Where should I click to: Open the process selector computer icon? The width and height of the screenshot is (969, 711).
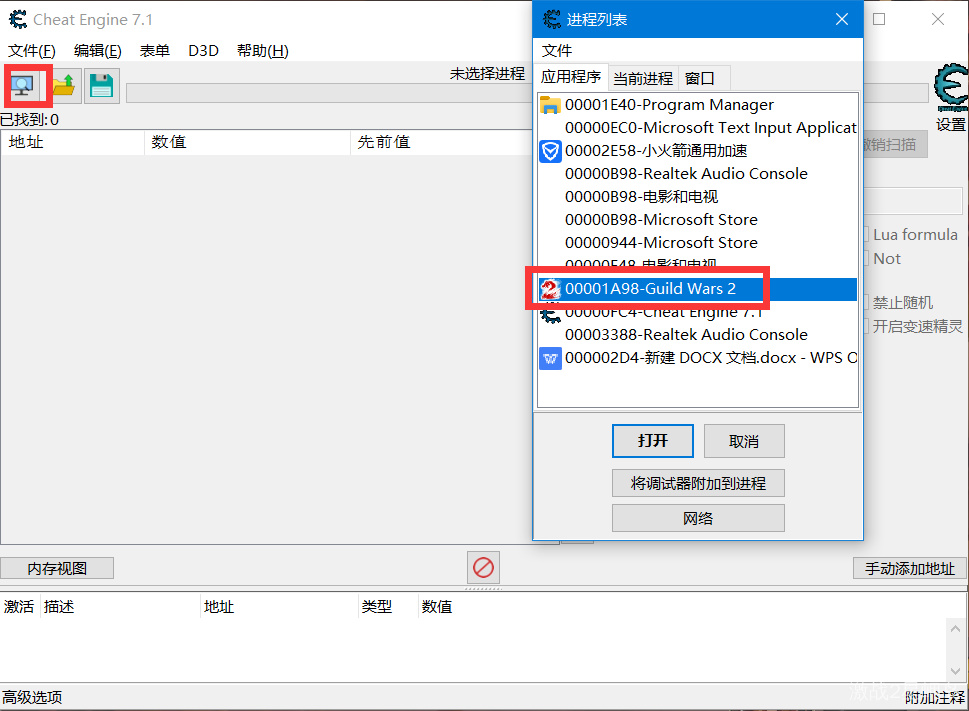click(x=23, y=85)
